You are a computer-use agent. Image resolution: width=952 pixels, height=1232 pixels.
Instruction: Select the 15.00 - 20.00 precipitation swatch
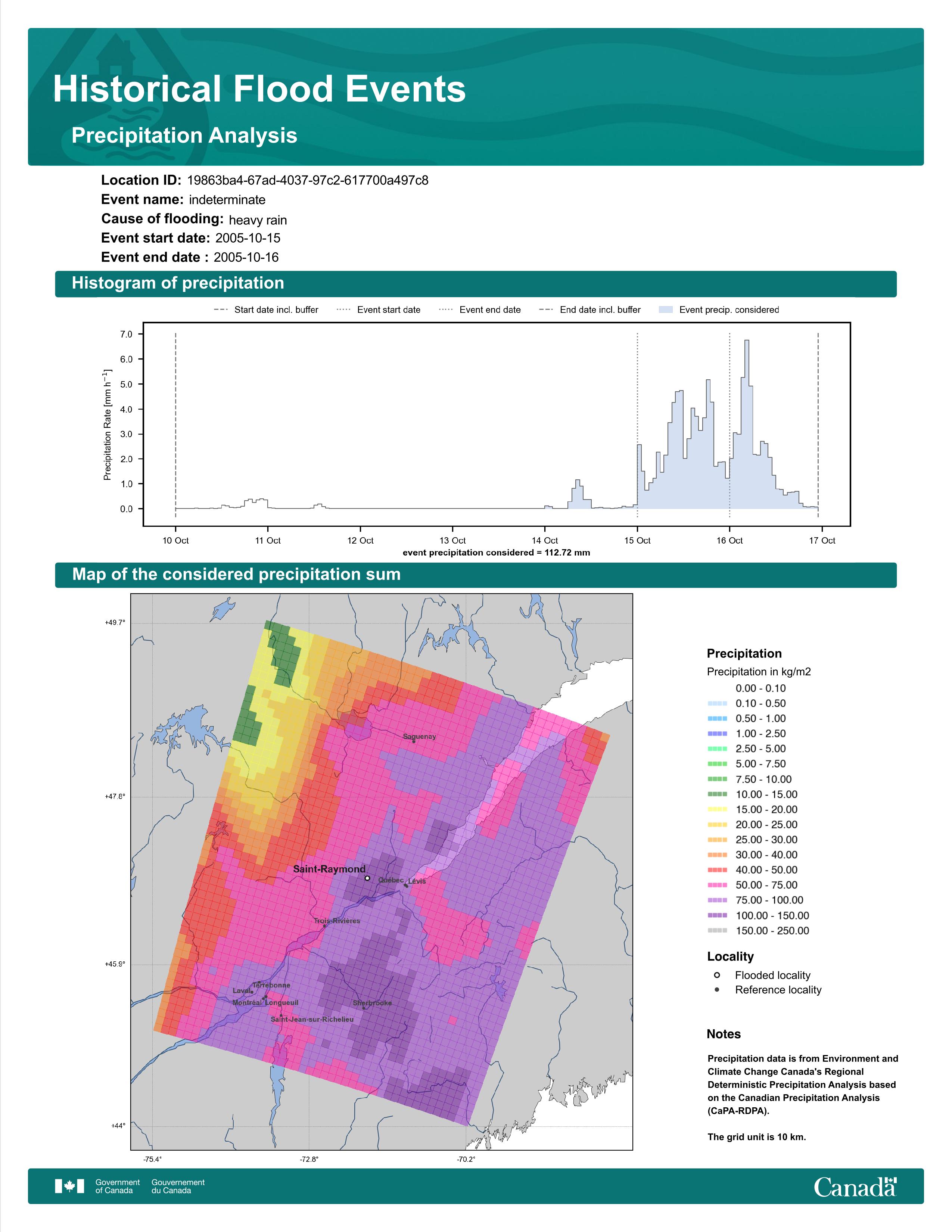click(717, 809)
